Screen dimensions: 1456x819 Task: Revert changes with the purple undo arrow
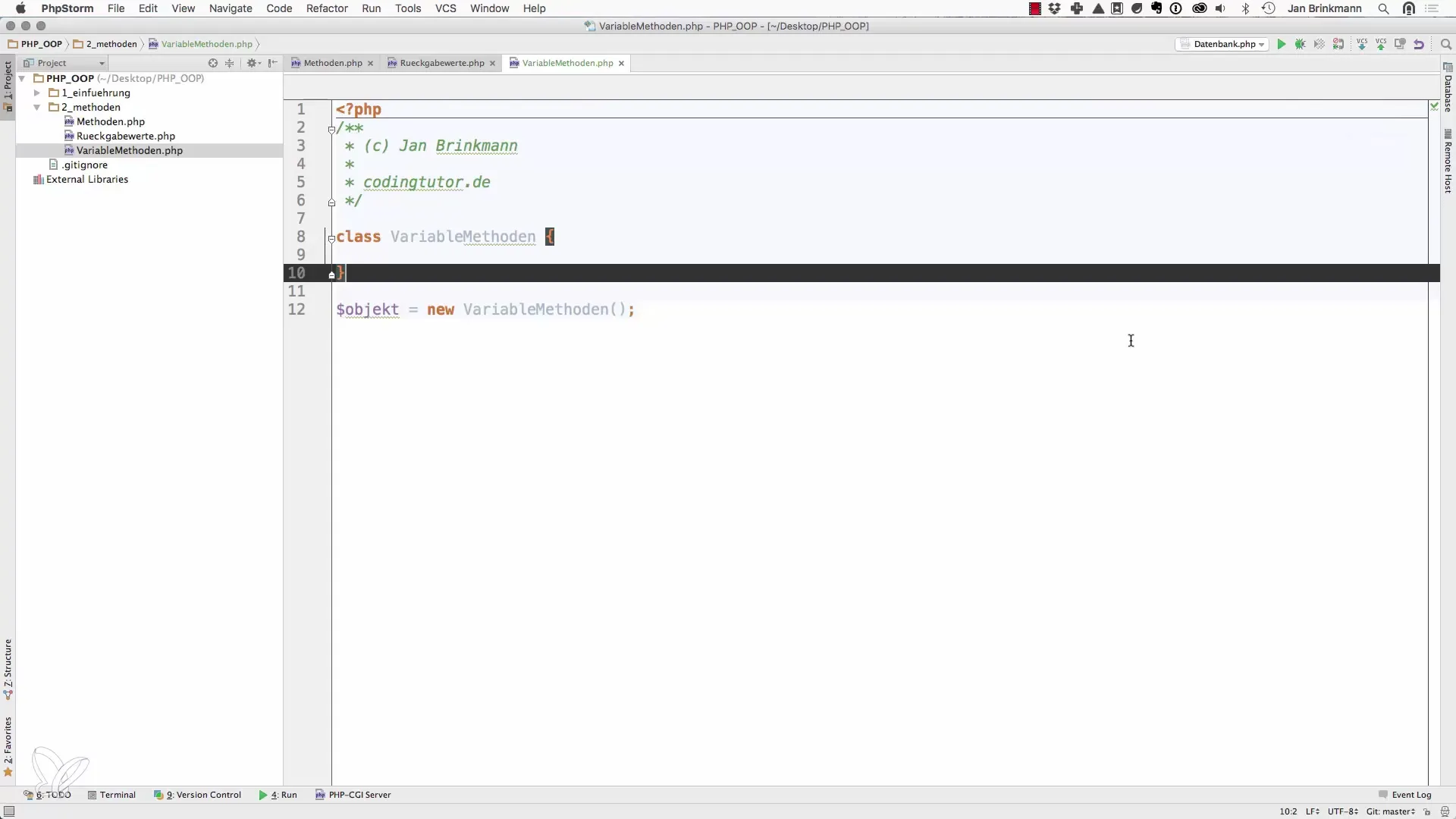click(1419, 44)
